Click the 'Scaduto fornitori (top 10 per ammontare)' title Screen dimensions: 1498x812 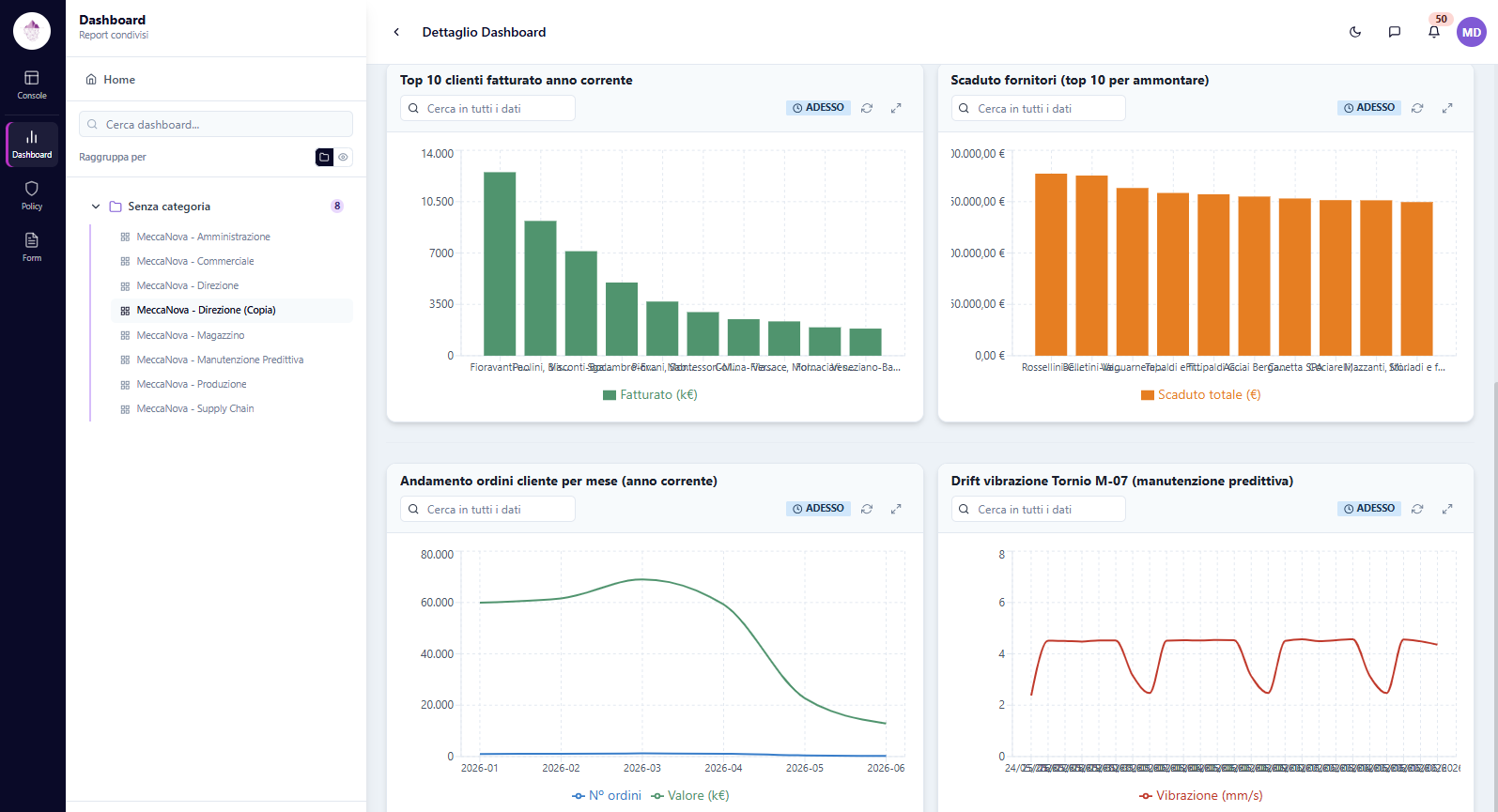1080,80
